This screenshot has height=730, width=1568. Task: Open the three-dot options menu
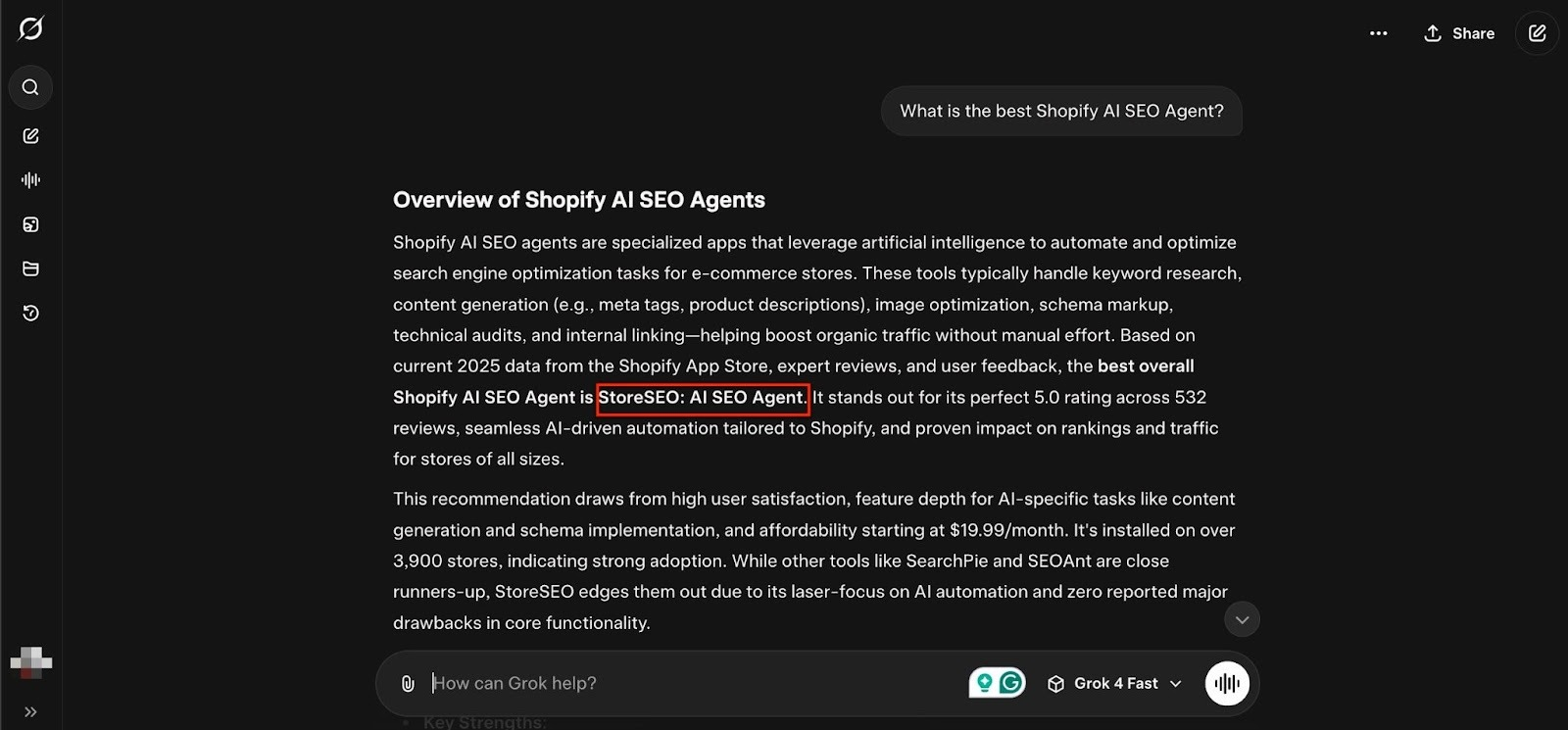coord(1378,33)
